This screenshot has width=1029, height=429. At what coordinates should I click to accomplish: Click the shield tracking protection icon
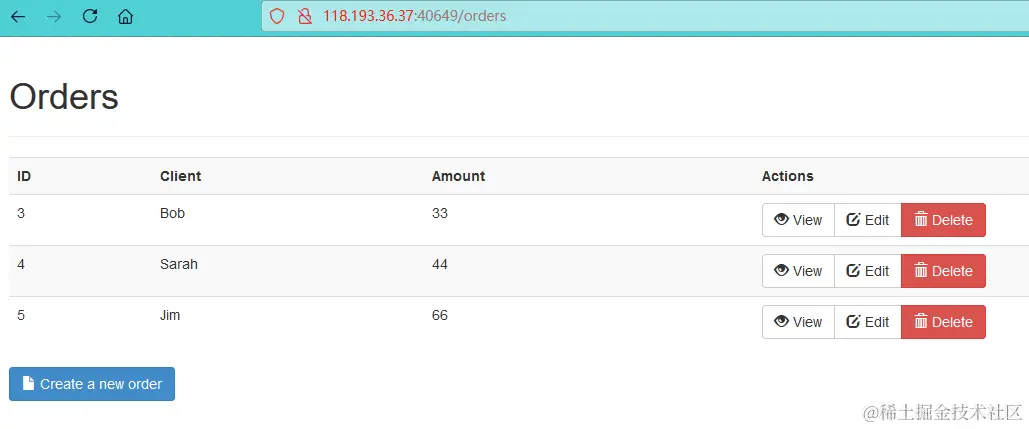coord(277,16)
